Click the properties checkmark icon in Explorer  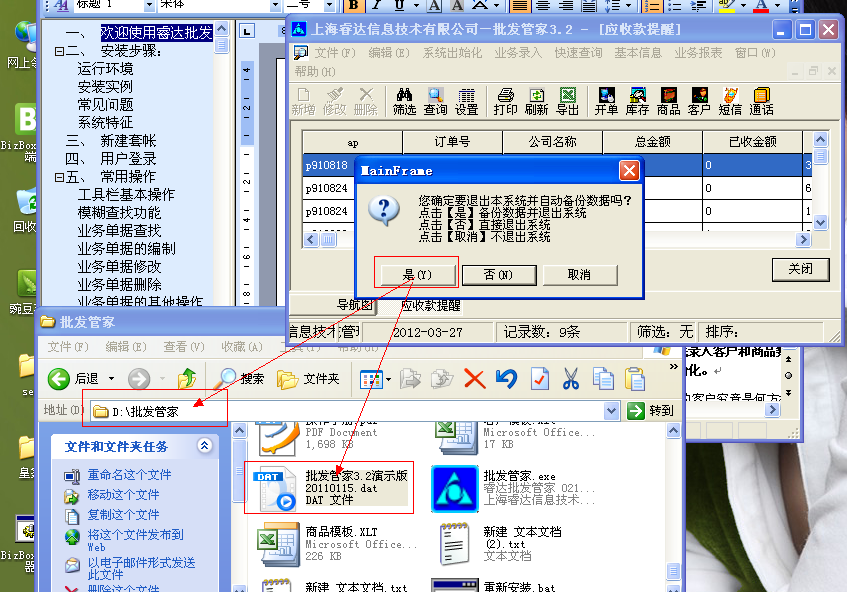[x=540, y=379]
